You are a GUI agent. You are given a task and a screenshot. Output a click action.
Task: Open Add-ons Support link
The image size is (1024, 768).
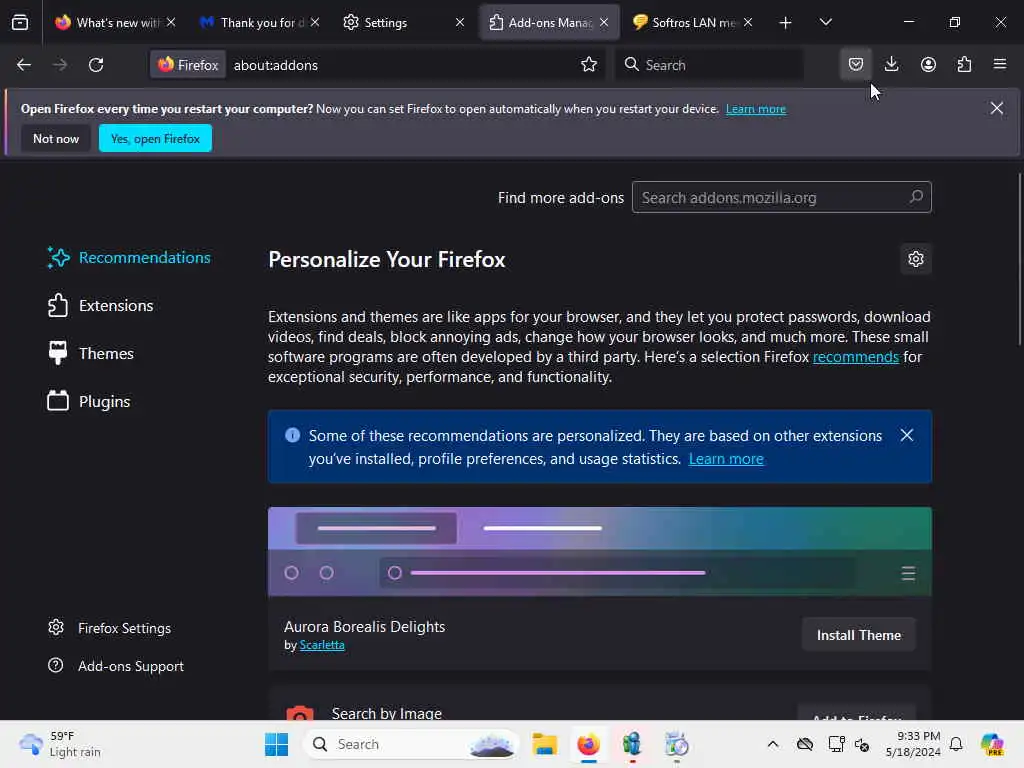(x=116, y=666)
